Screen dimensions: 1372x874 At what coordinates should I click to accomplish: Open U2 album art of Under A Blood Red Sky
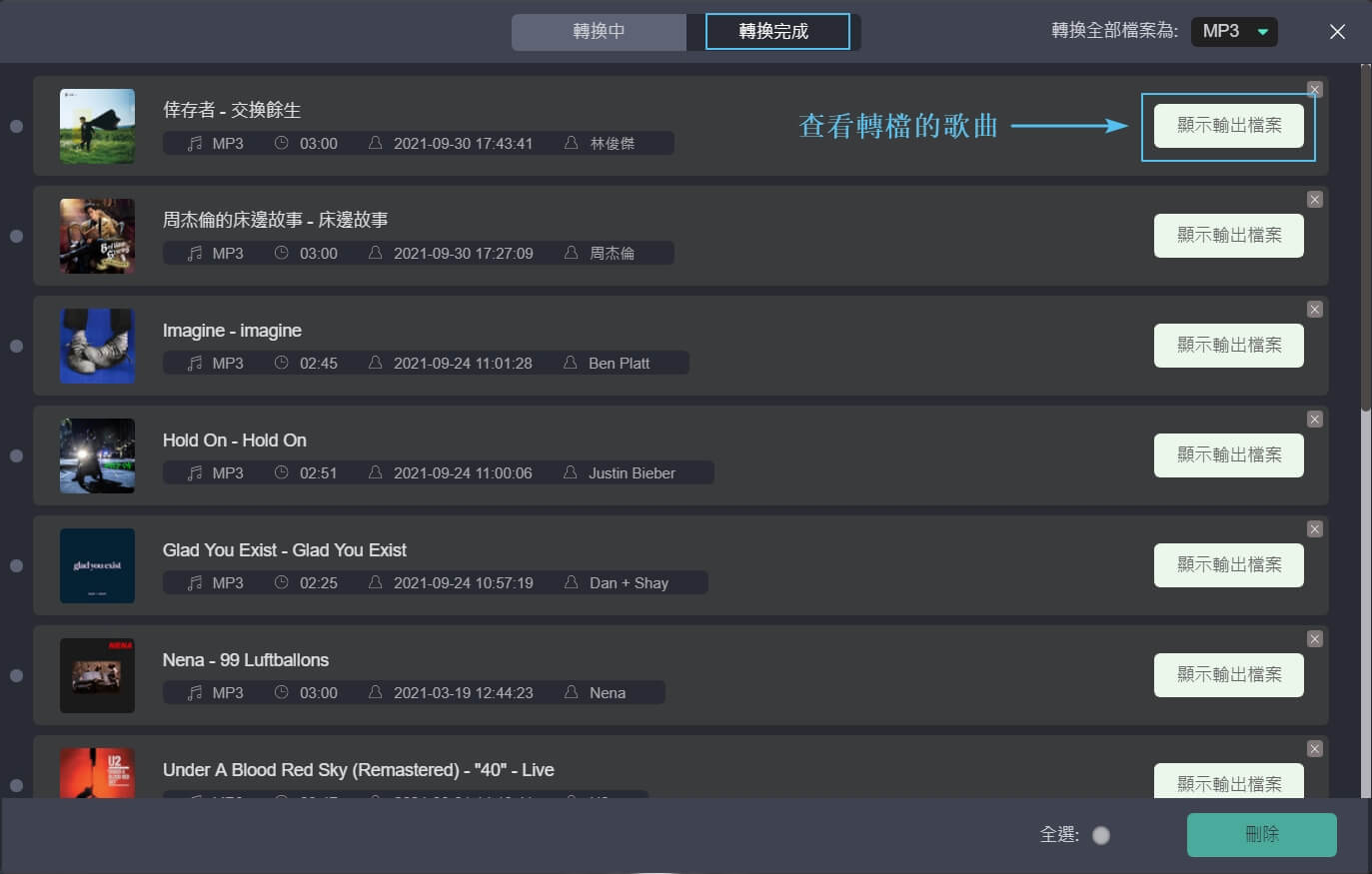[x=97, y=773]
